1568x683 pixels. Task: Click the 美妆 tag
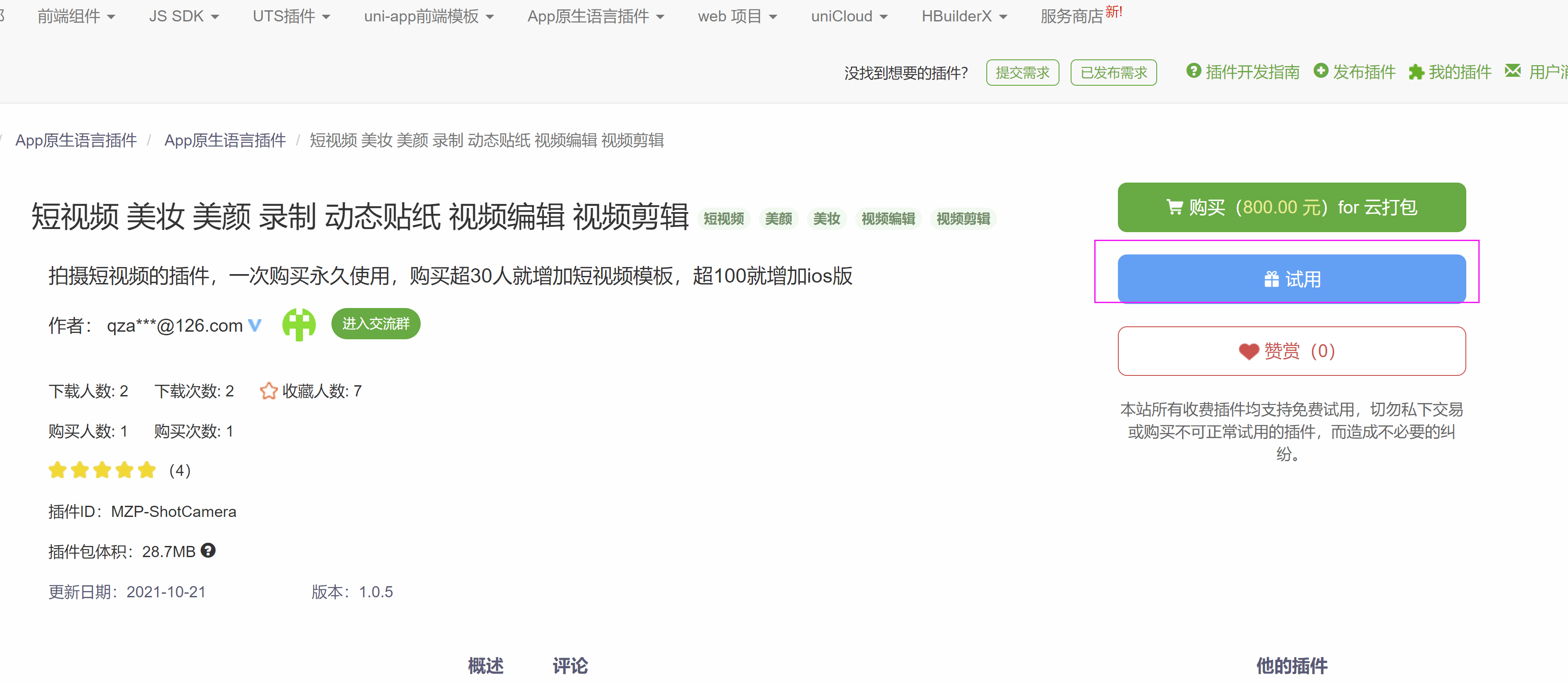click(x=826, y=219)
